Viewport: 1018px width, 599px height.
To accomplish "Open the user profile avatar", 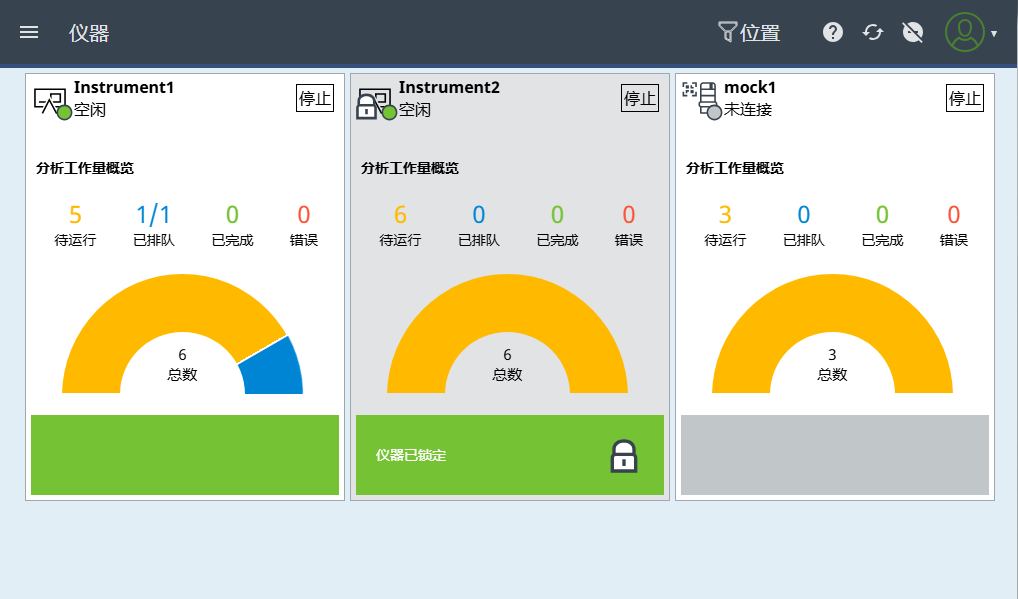I will 964,32.
